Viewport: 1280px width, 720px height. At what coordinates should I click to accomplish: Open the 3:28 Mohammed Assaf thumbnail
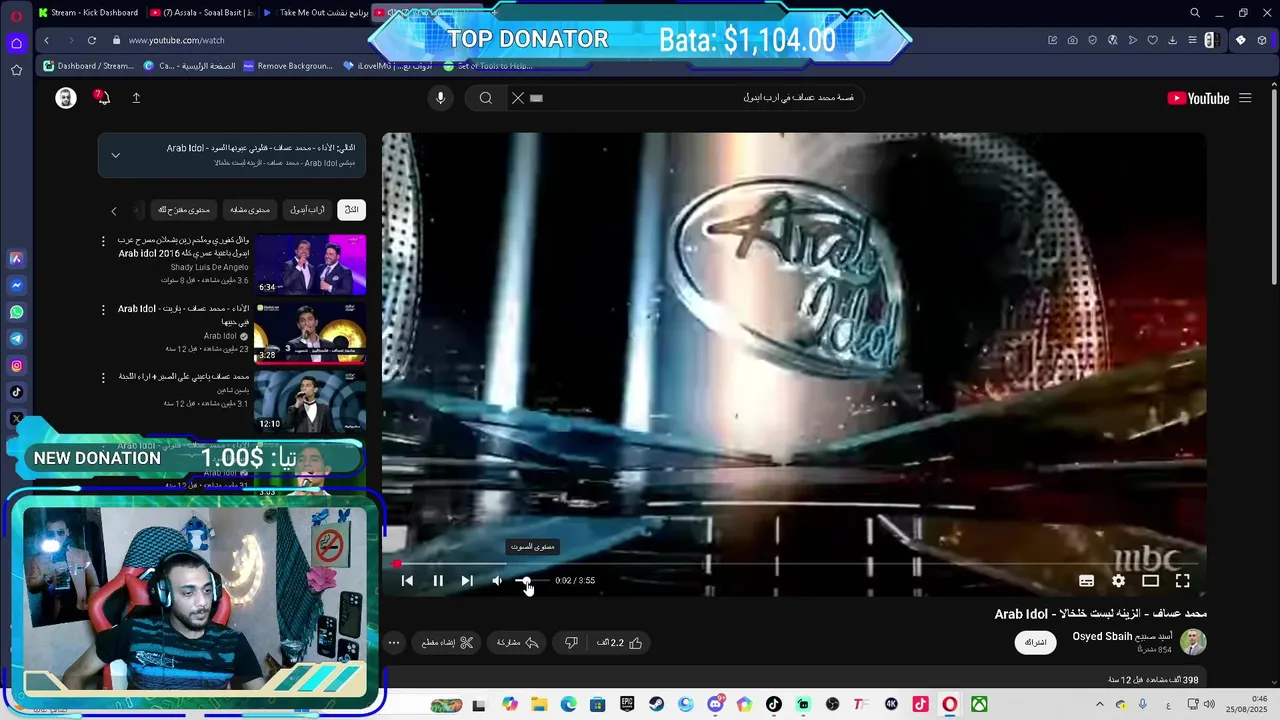click(310, 332)
